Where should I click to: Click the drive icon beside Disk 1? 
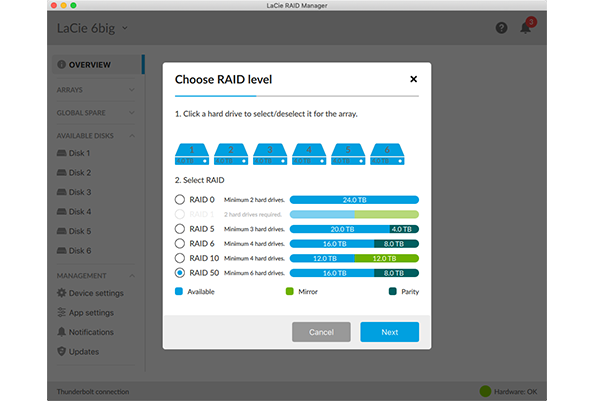[61, 153]
